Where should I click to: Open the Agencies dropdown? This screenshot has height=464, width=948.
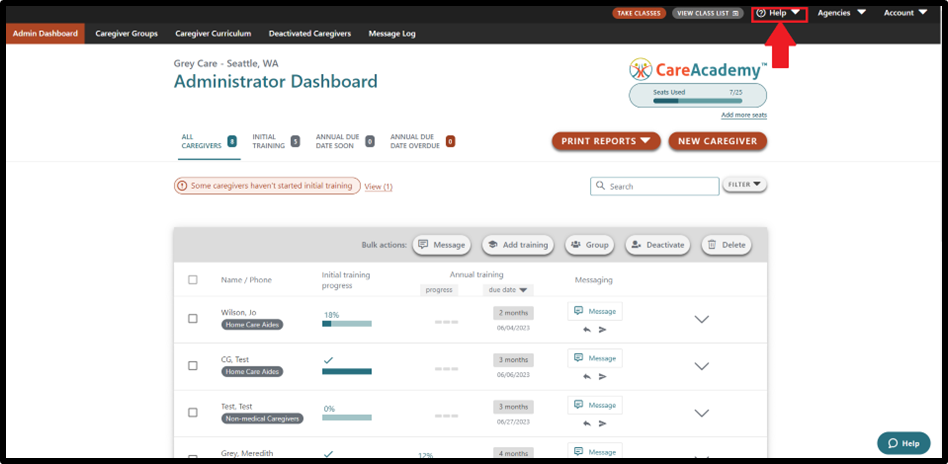(842, 13)
